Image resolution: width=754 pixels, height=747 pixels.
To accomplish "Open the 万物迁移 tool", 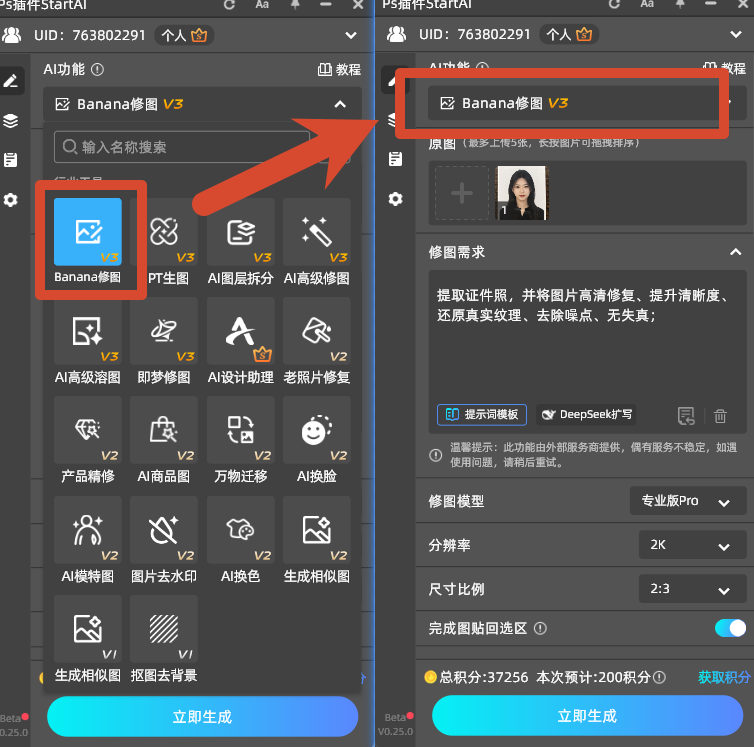I will (240, 430).
